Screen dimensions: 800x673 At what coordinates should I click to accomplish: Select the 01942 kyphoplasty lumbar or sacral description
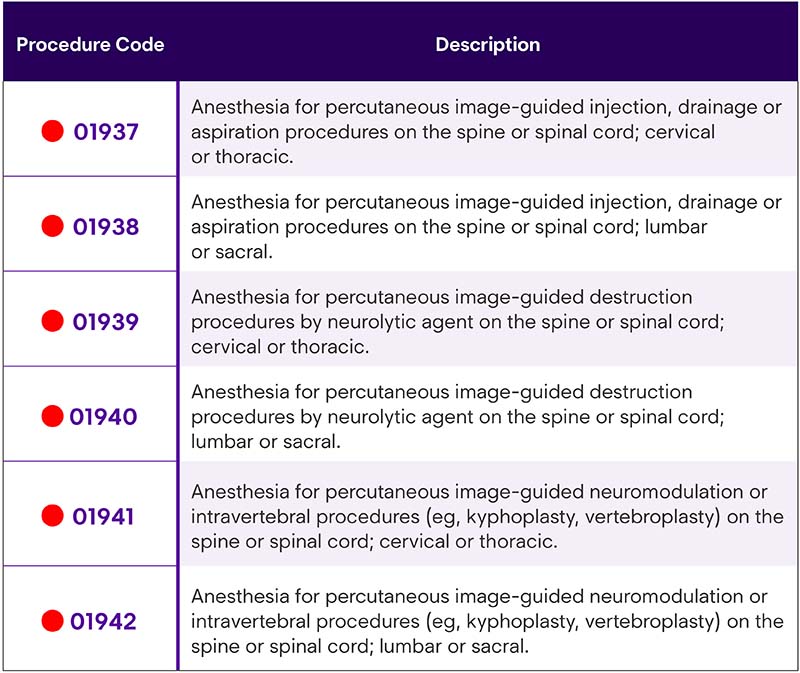(x=487, y=621)
